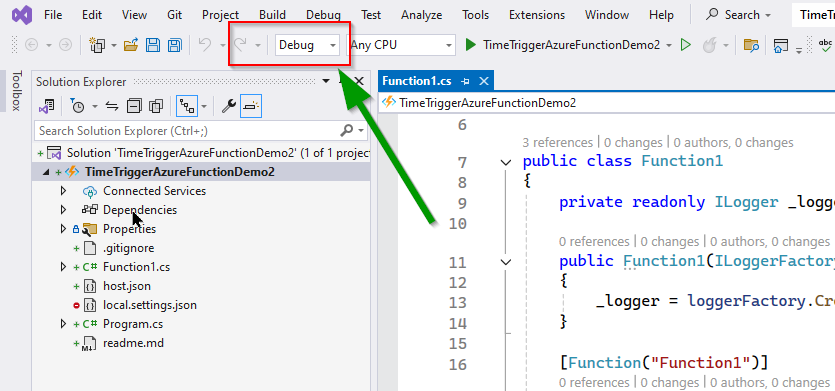
Task: Collapse the Function1 constructor code block
Action: (506, 262)
